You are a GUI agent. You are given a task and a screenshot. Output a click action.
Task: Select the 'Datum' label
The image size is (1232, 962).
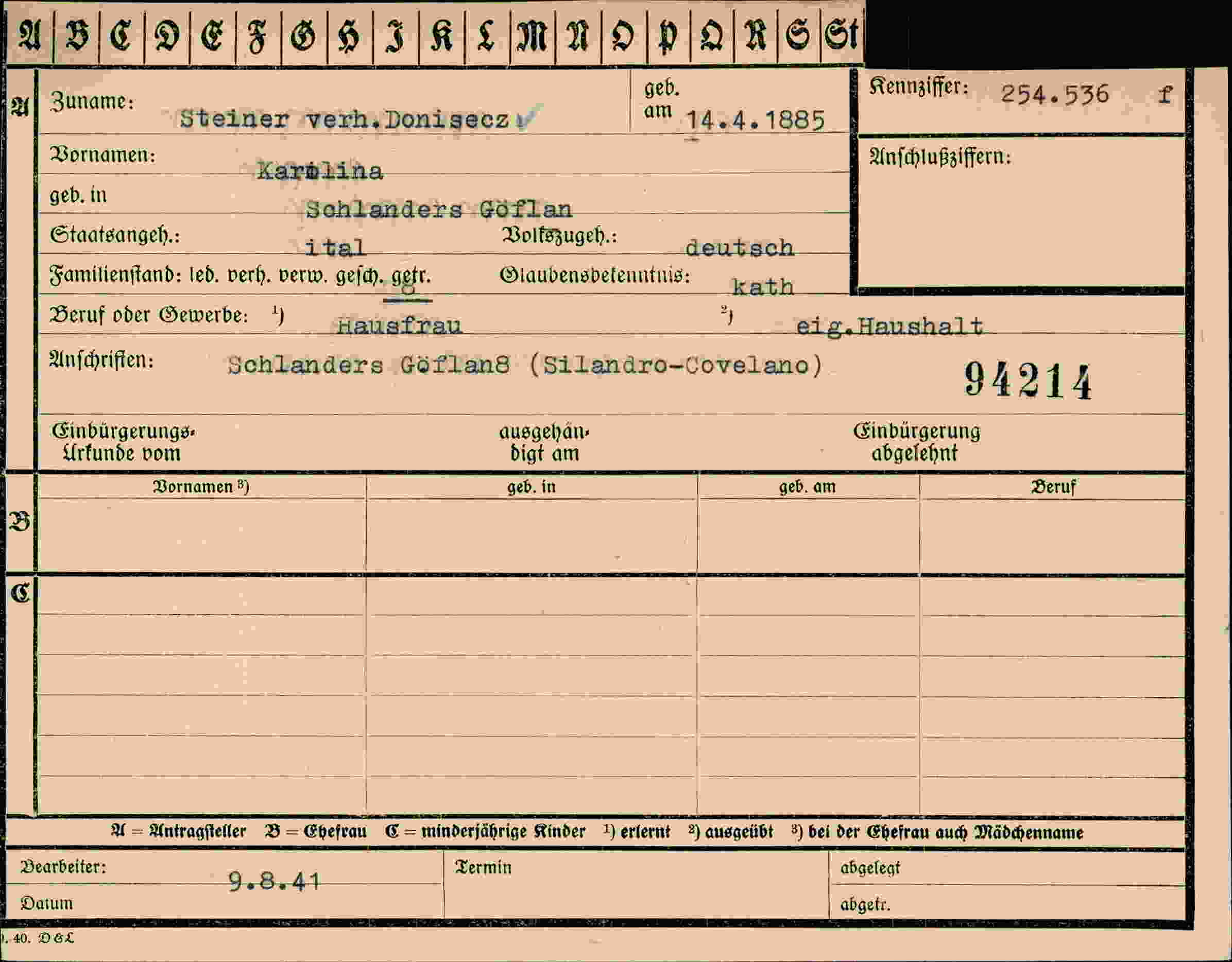(47, 903)
